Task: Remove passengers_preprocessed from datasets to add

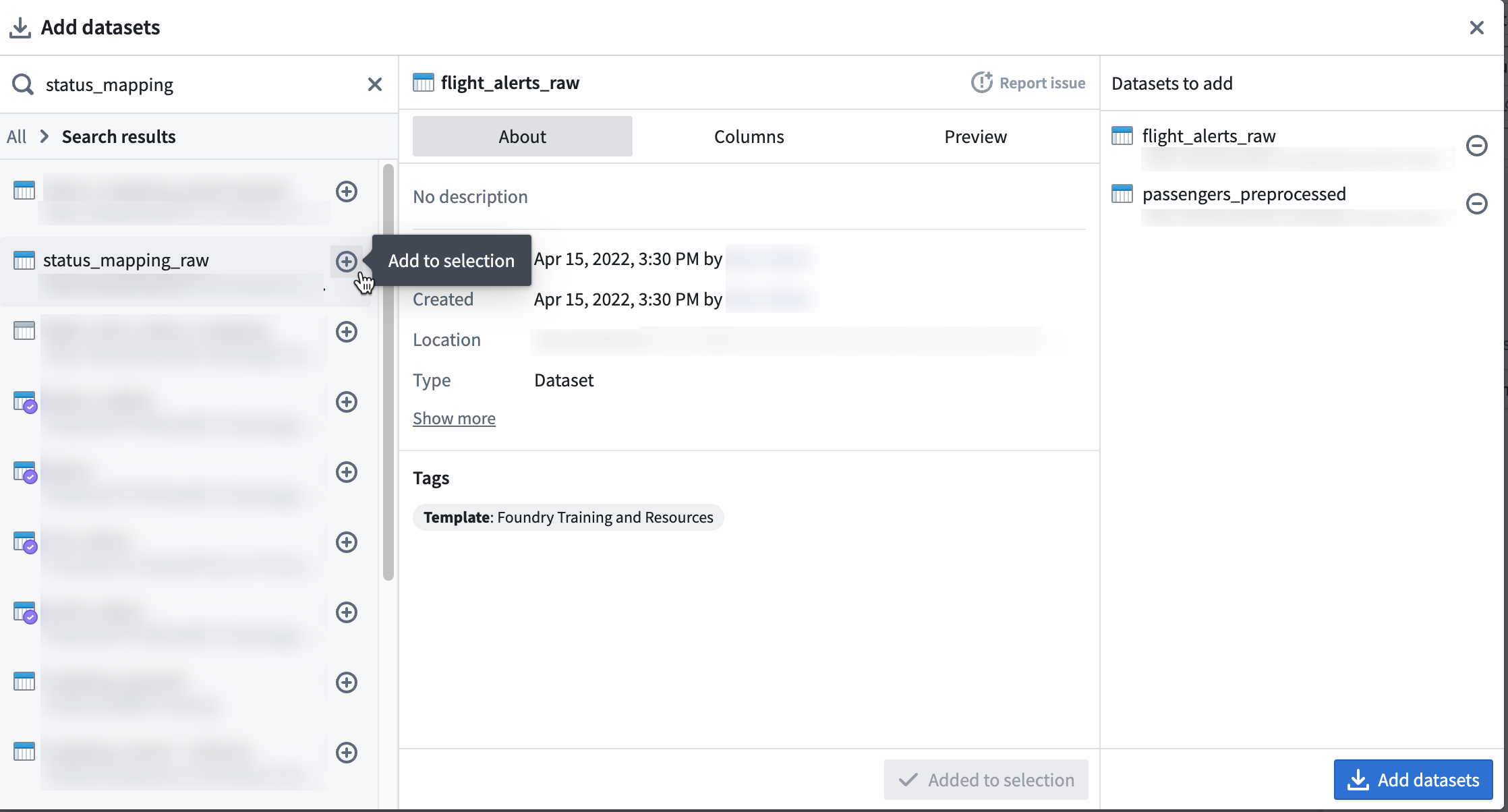Action: (1476, 204)
